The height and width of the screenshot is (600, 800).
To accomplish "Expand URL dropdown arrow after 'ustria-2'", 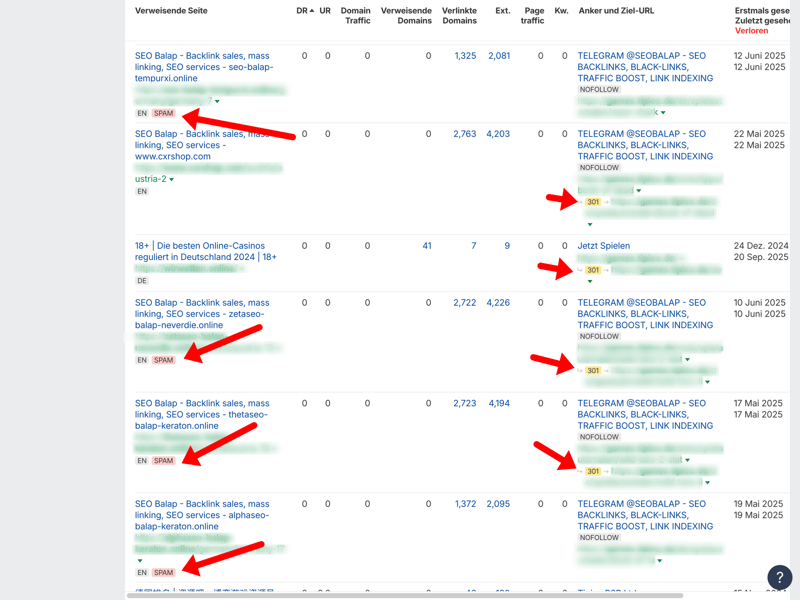I will click(172, 180).
